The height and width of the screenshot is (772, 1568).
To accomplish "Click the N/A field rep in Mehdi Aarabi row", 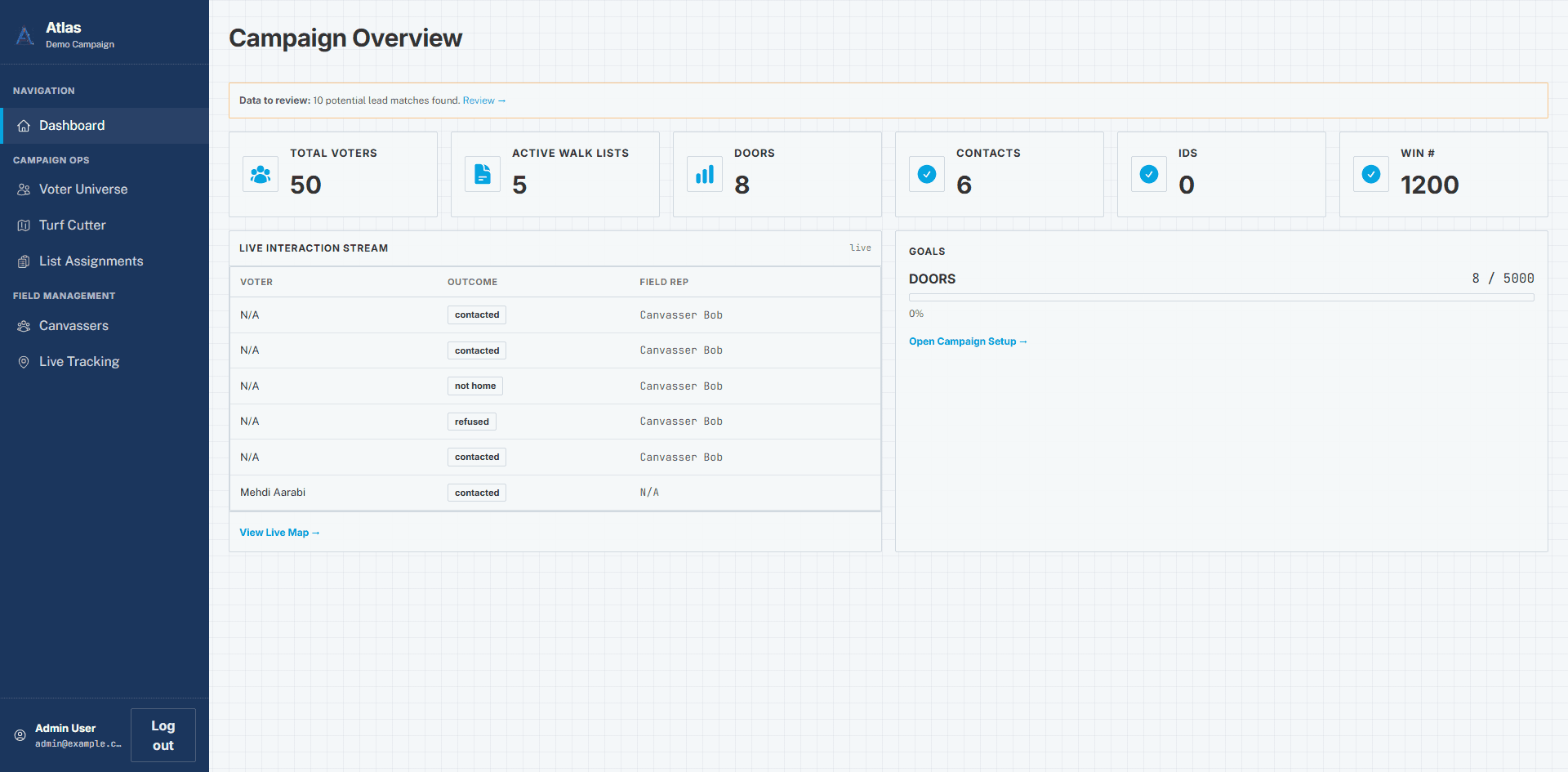I will [x=649, y=493].
